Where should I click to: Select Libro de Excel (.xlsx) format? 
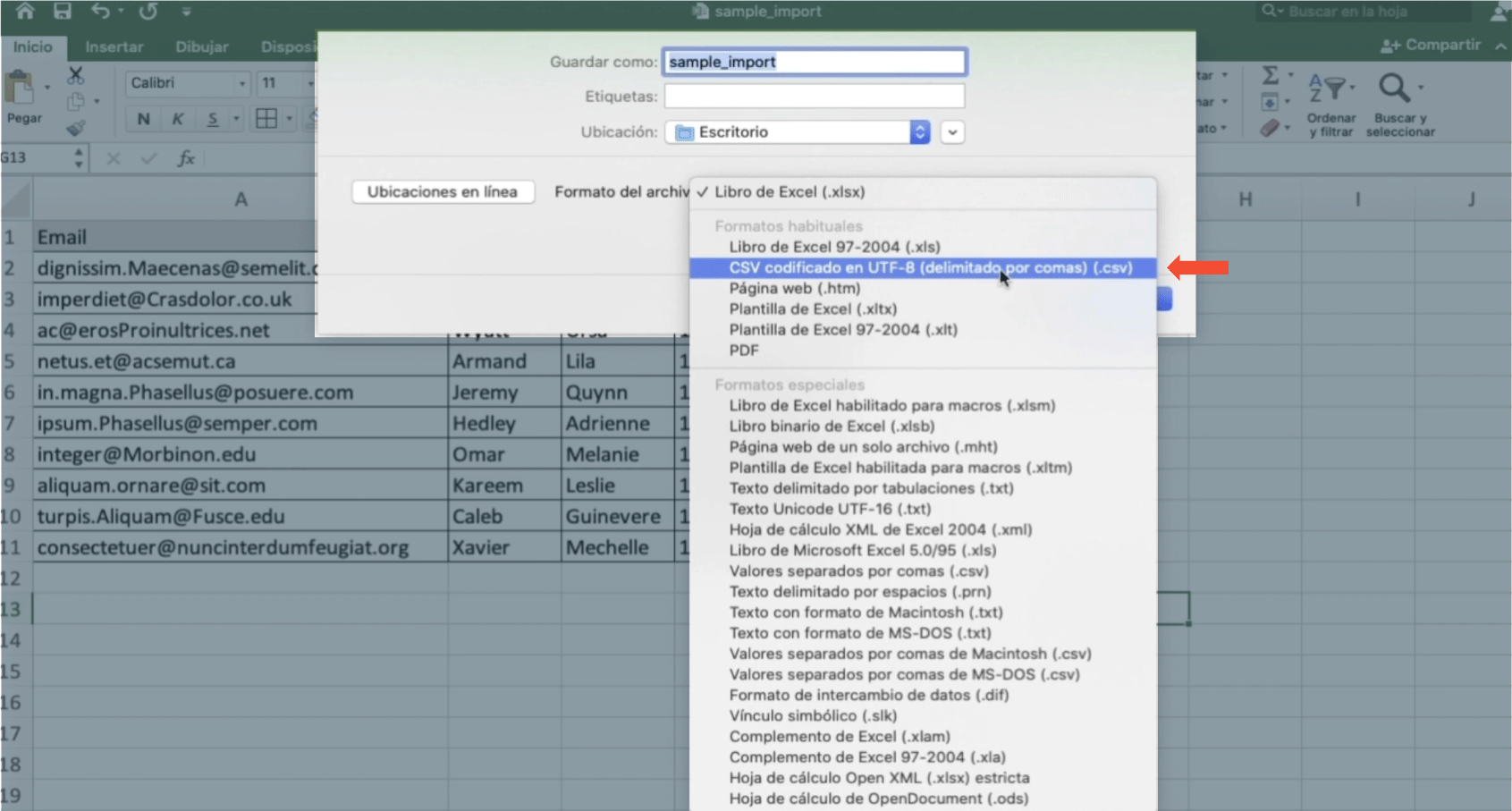click(x=923, y=192)
